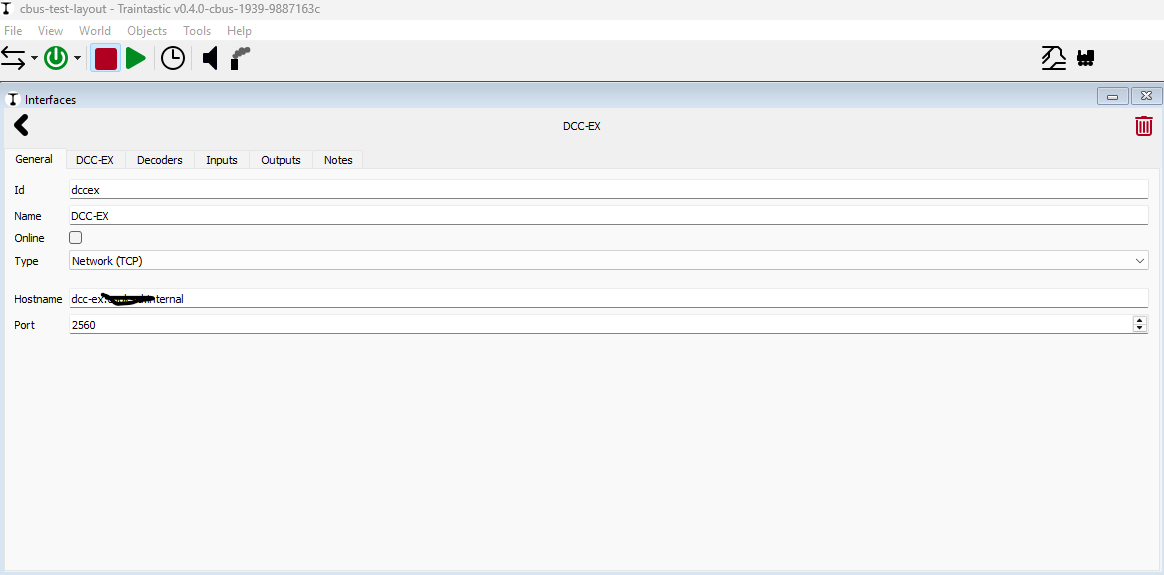Open the clock from the toolbar
Viewport: 1164px width, 575px height.
point(173,59)
